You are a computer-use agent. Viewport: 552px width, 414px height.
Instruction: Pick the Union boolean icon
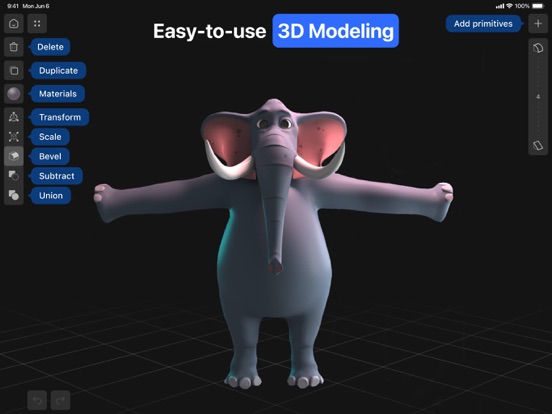coord(14,195)
